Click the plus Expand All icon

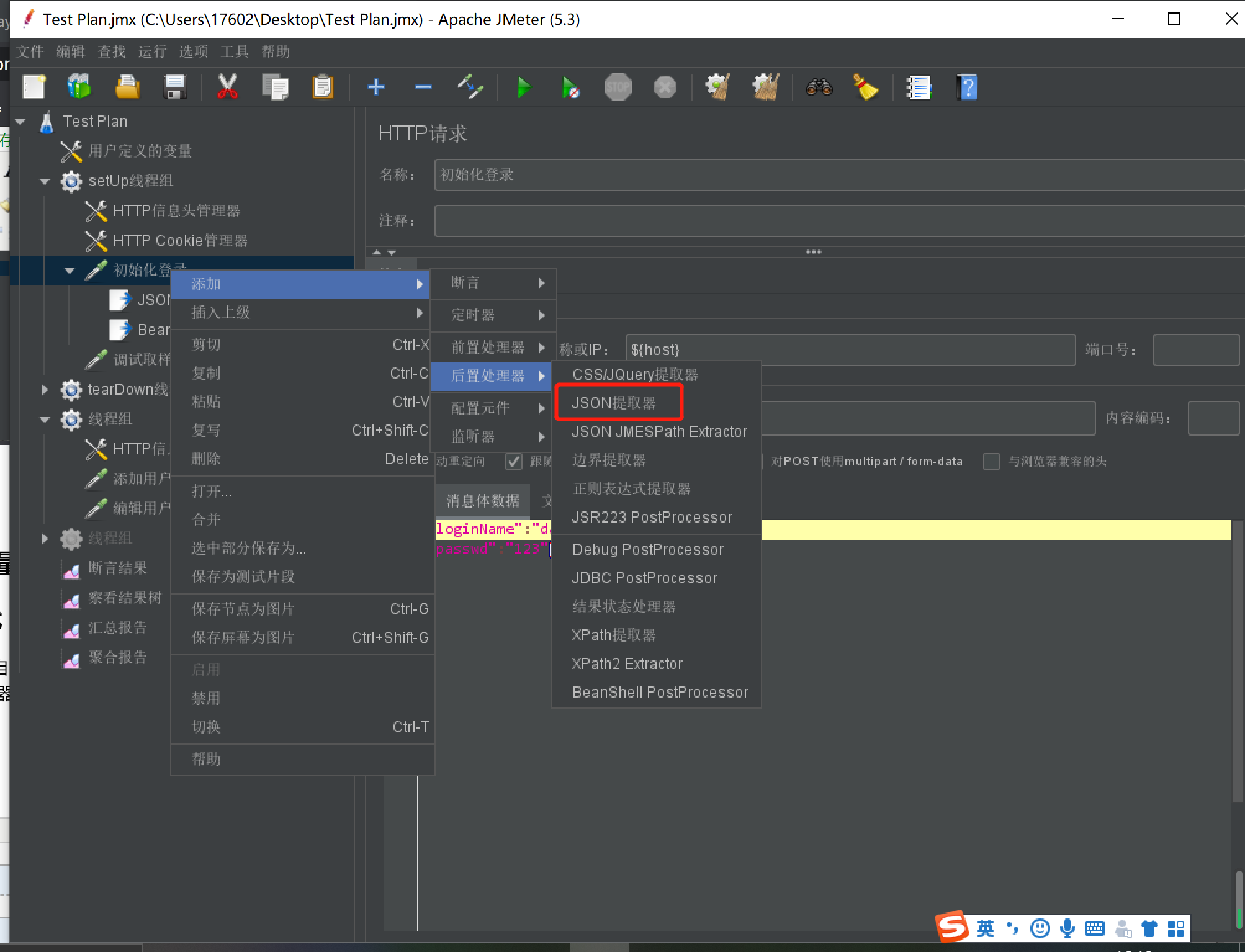tap(376, 87)
